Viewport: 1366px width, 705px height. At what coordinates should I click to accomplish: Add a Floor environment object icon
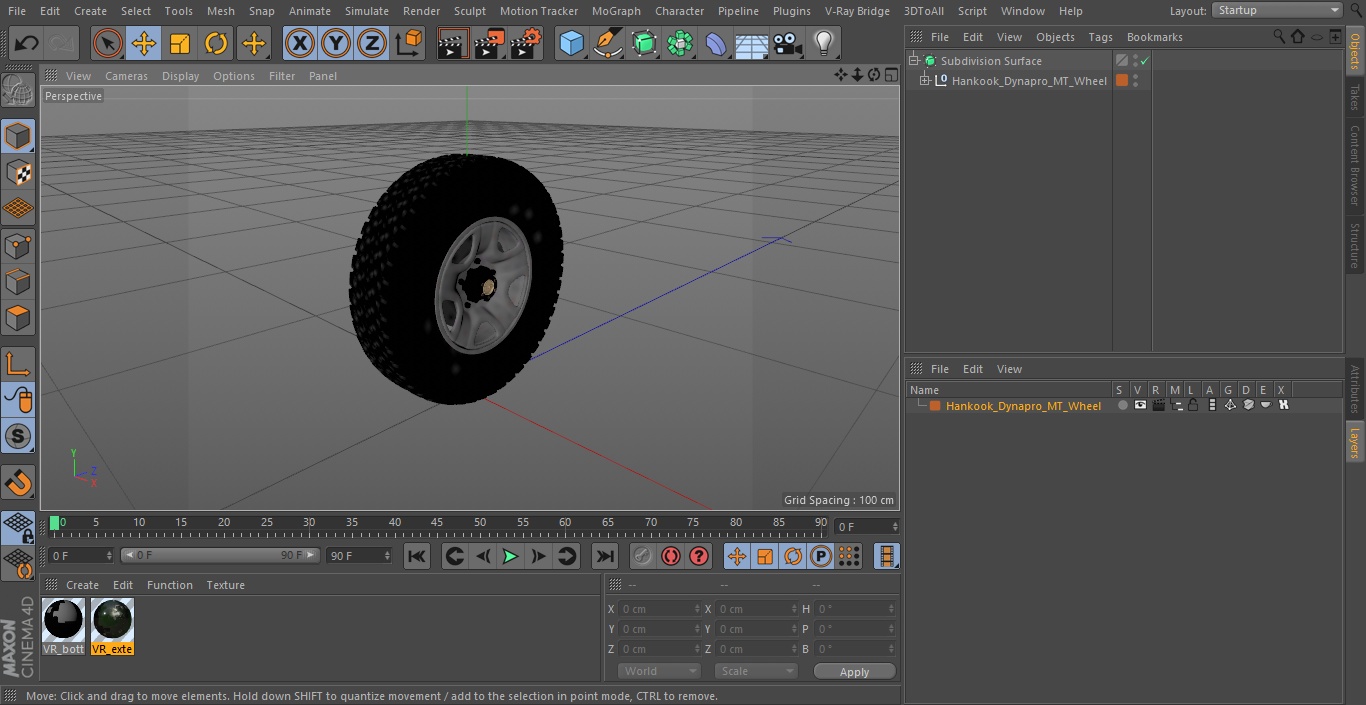pyautogui.click(x=752, y=43)
